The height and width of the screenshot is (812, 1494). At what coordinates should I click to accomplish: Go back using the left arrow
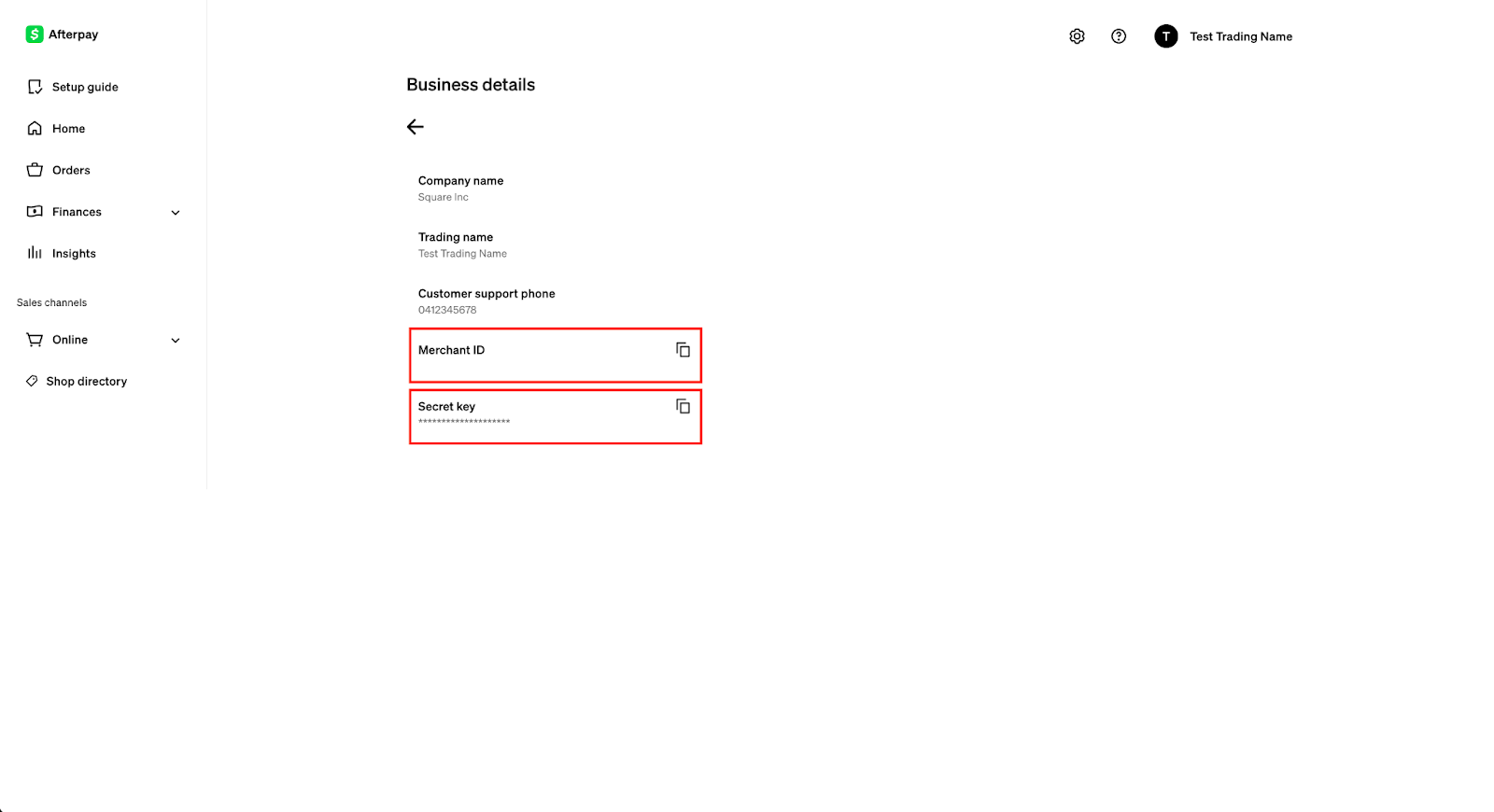[x=416, y=127]
